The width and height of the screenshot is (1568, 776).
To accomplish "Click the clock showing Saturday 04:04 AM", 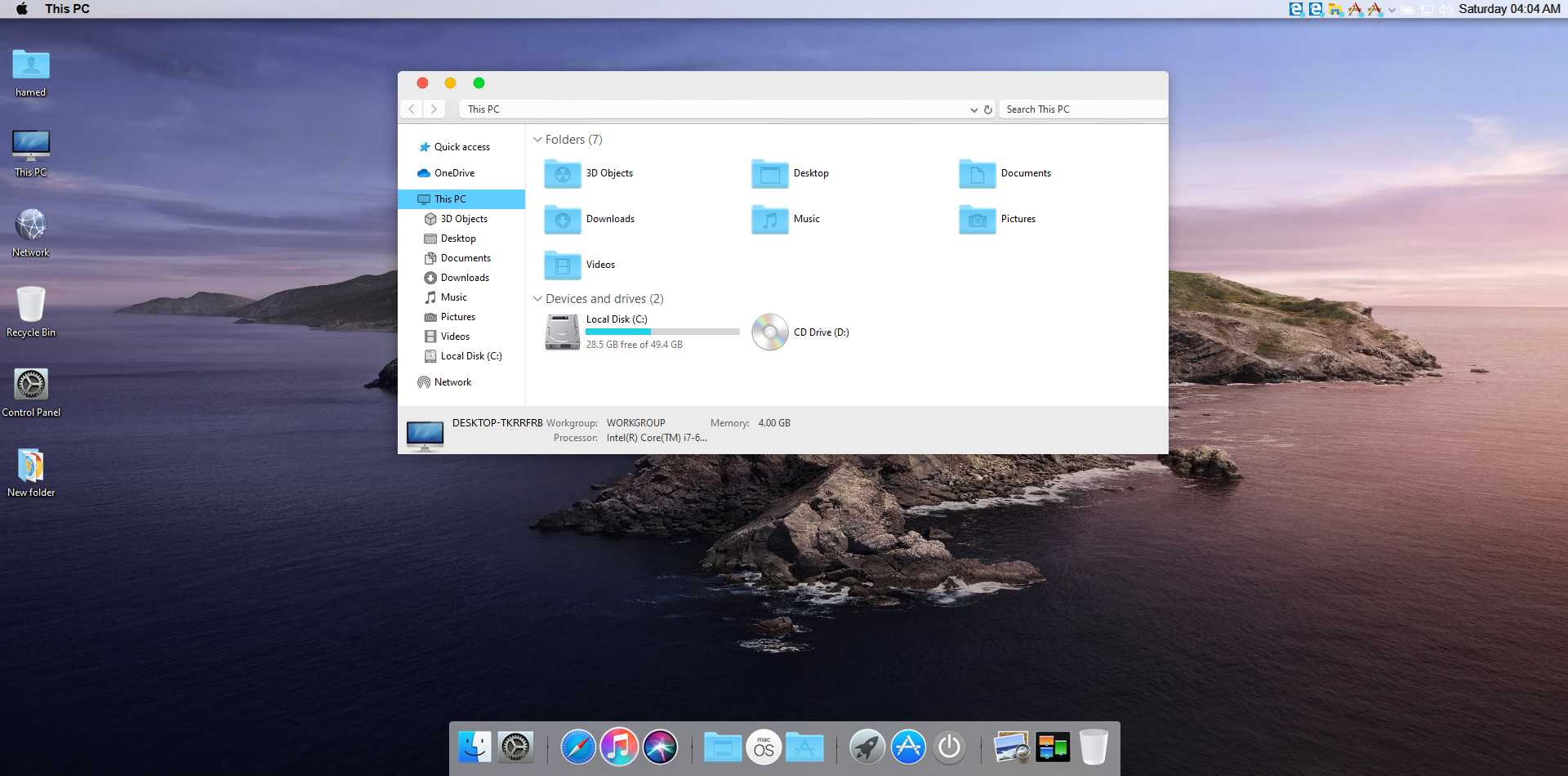I will pos(1509,9).
